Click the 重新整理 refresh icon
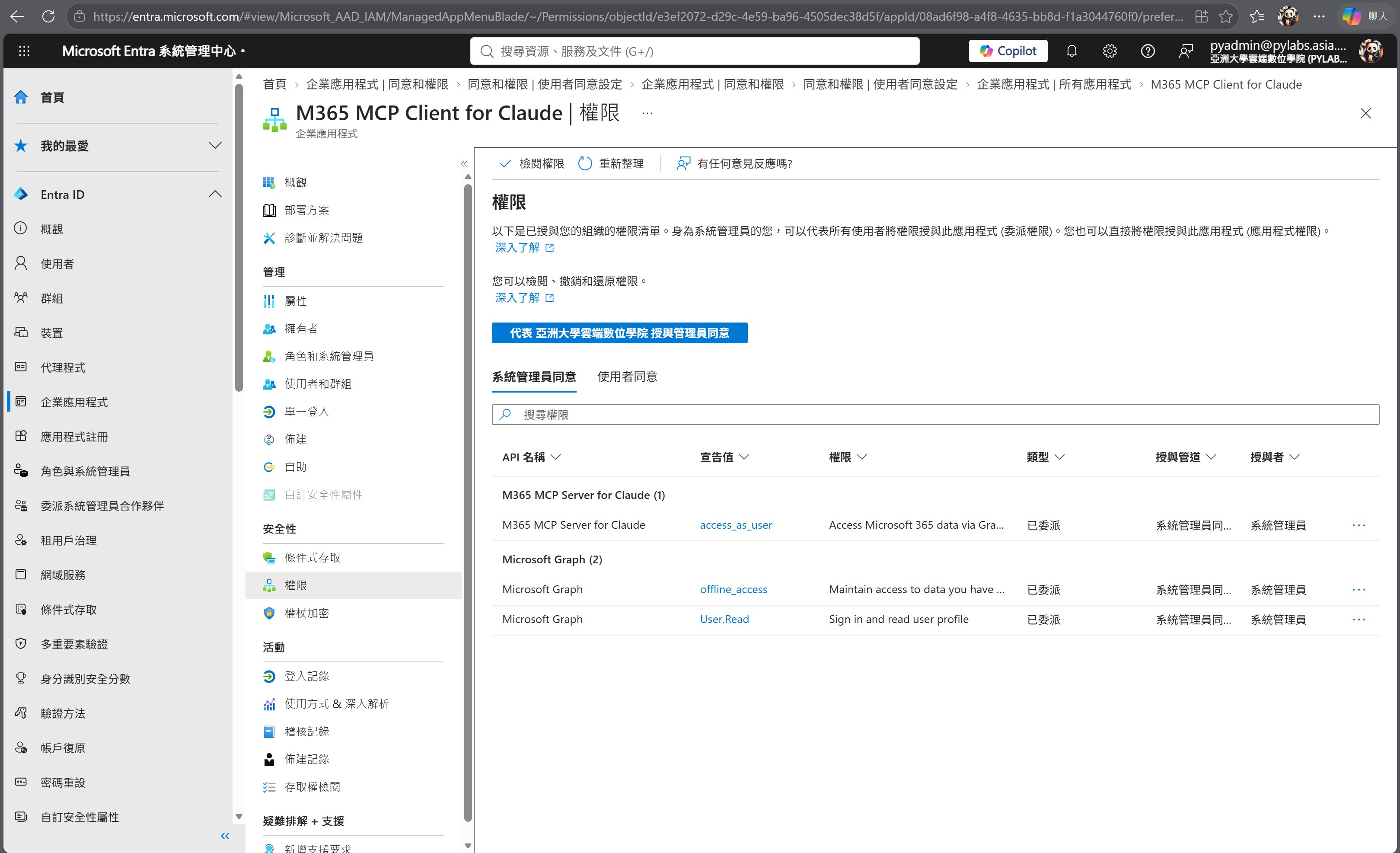Viewport: 1400px width, 853px height. 585,164
